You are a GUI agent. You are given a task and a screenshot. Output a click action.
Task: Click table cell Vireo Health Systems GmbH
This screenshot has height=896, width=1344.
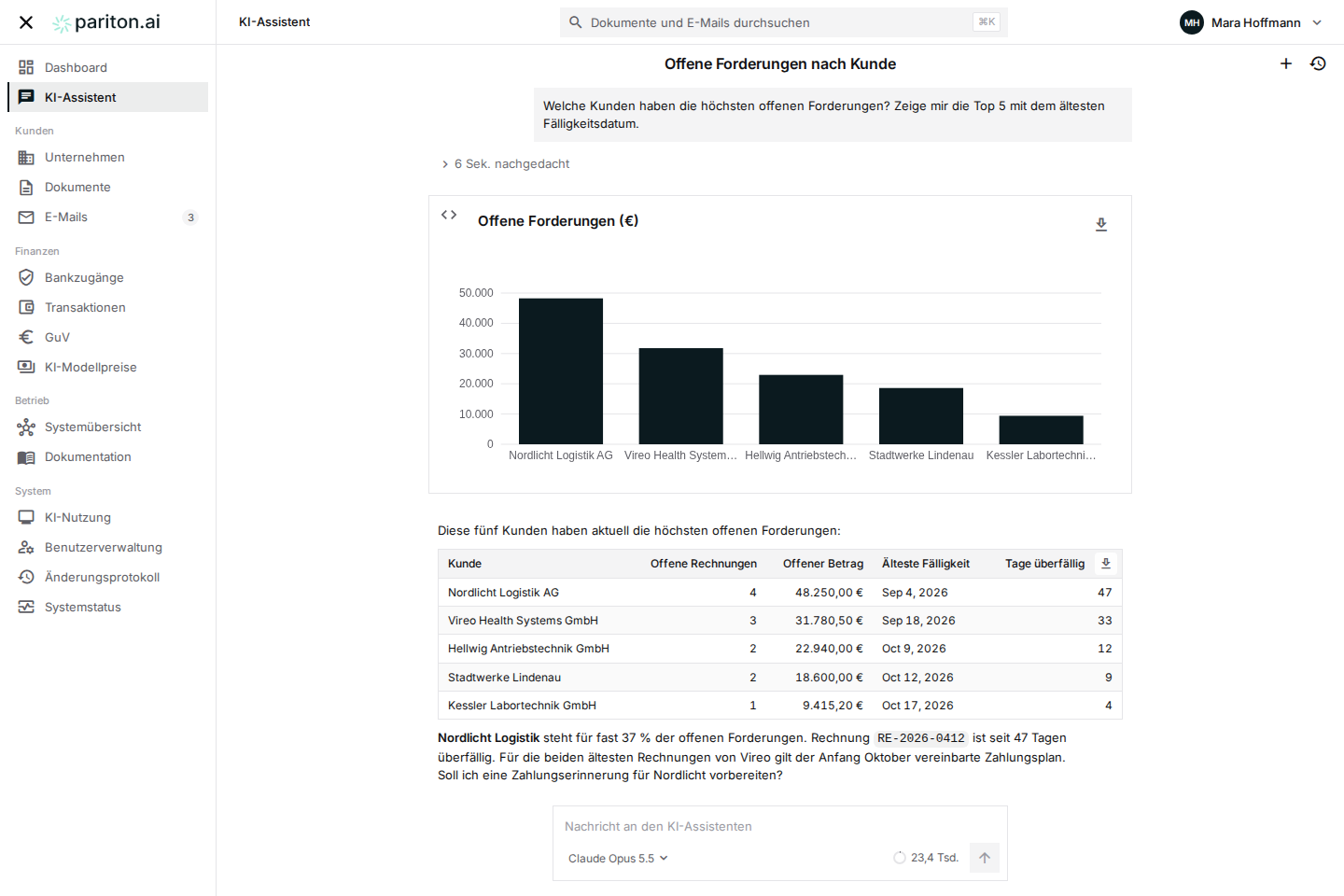[x=523, y=621]
